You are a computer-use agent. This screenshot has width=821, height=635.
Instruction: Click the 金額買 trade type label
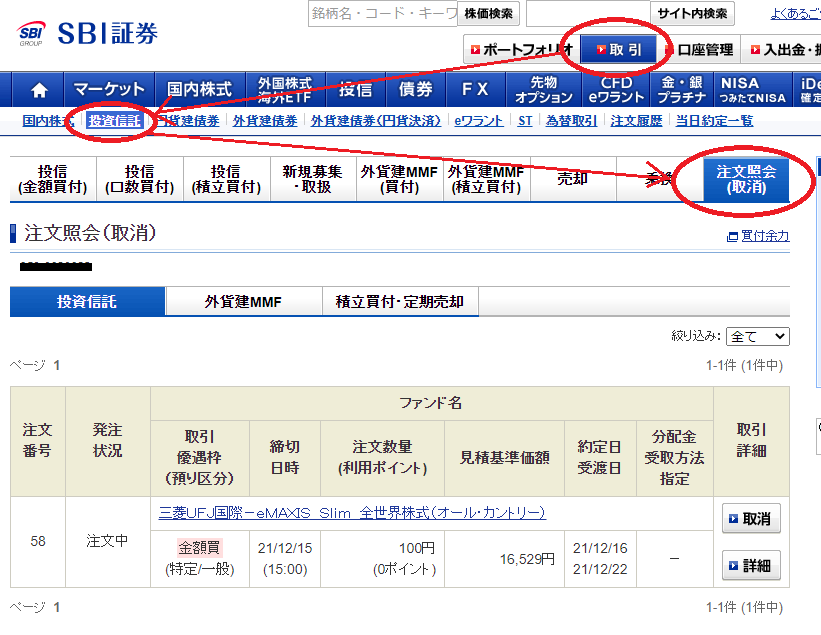coord(199,548)
